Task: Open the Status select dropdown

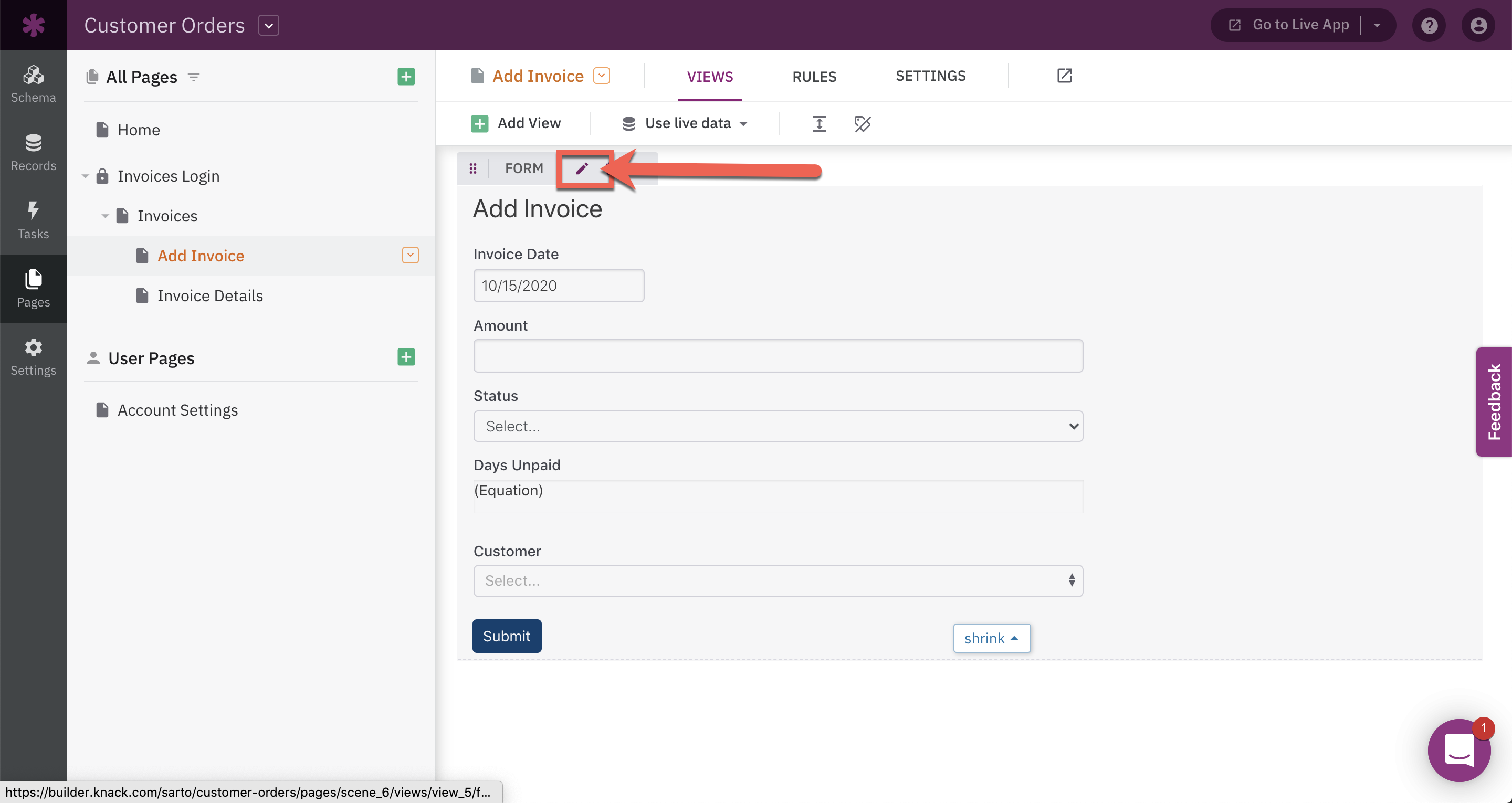Action: (x=778, y=426)
